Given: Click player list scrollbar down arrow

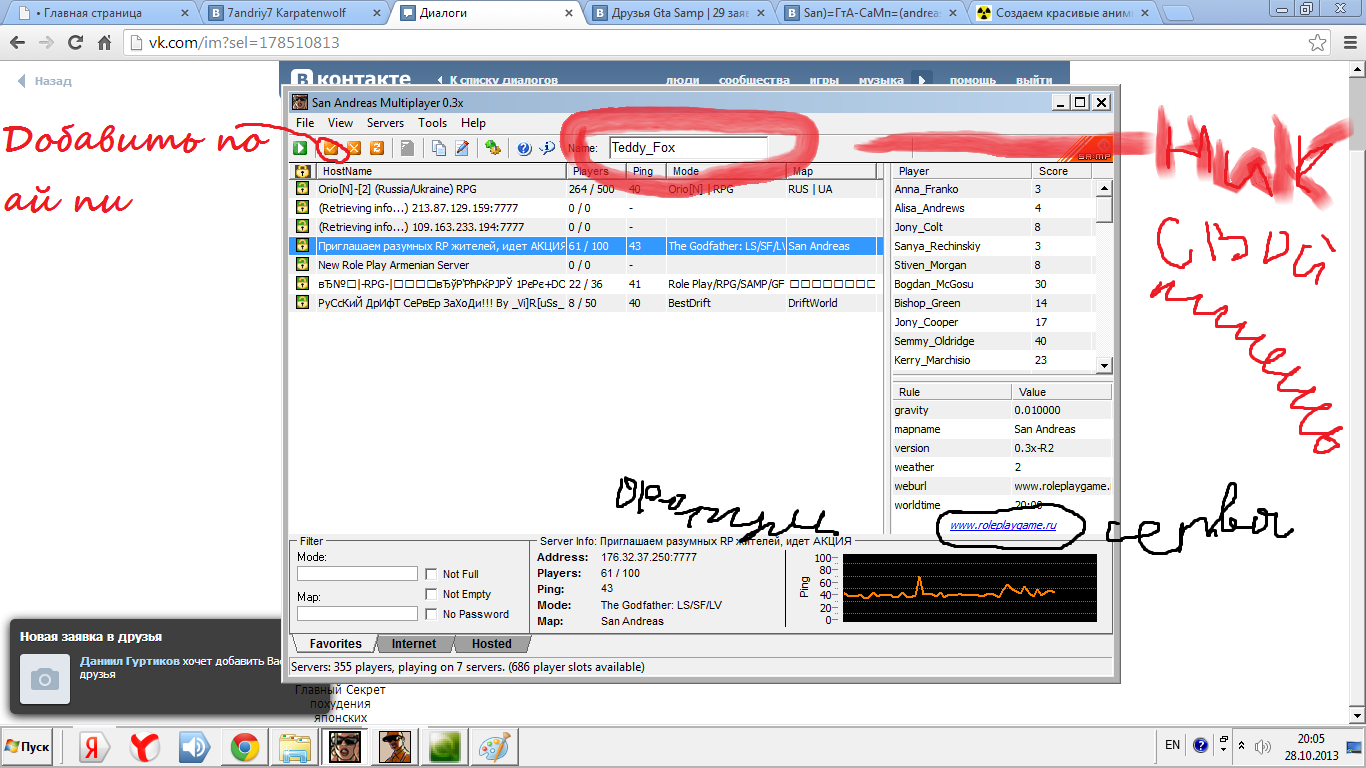Looking at the screenshot, I should click(1103, 366).
